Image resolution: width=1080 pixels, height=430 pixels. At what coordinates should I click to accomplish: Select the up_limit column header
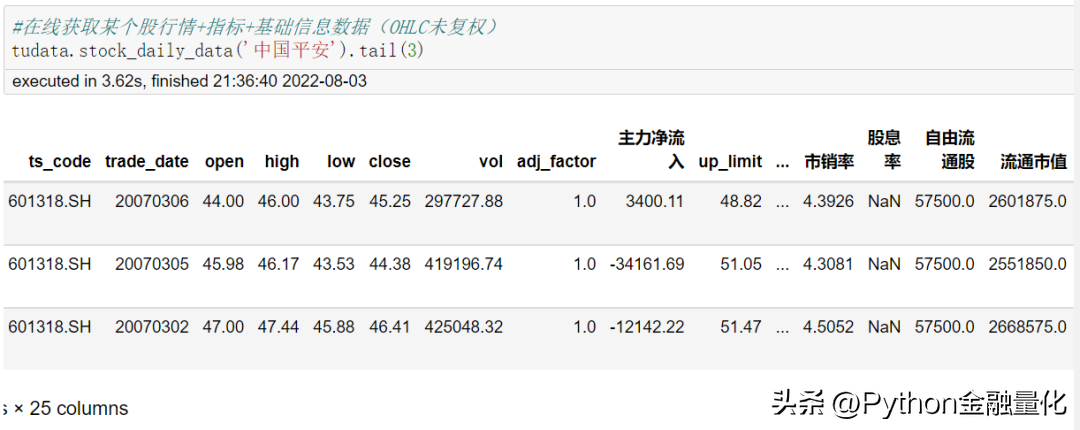point(730,161)
